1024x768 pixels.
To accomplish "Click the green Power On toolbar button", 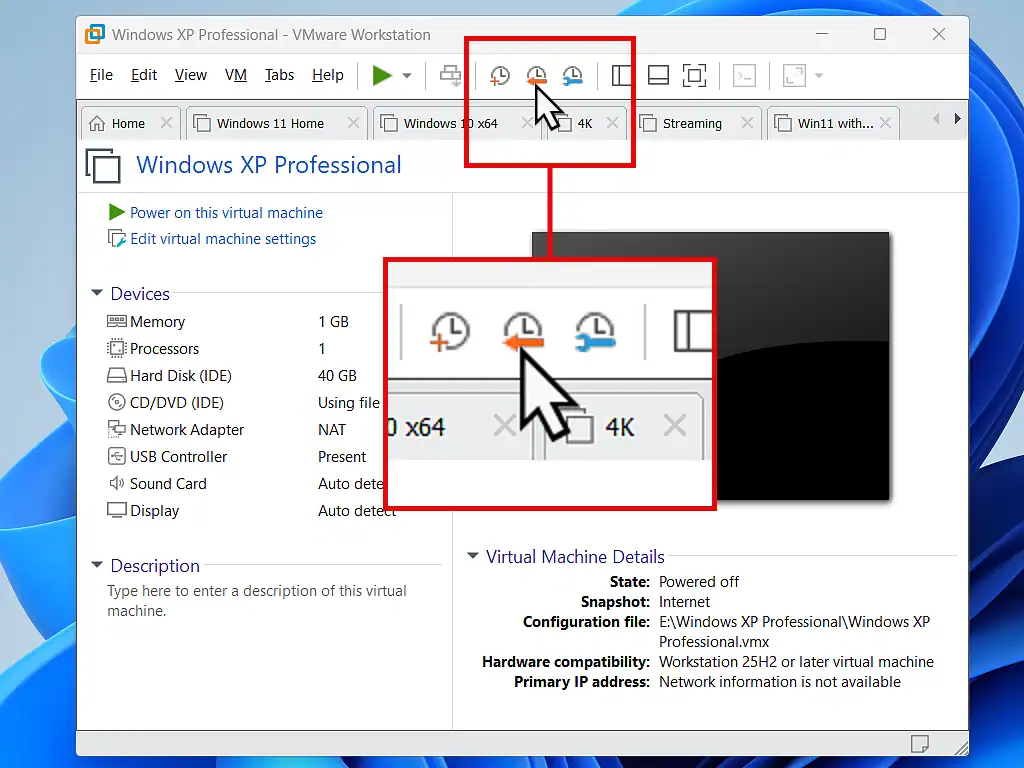I will click(381, 75).
